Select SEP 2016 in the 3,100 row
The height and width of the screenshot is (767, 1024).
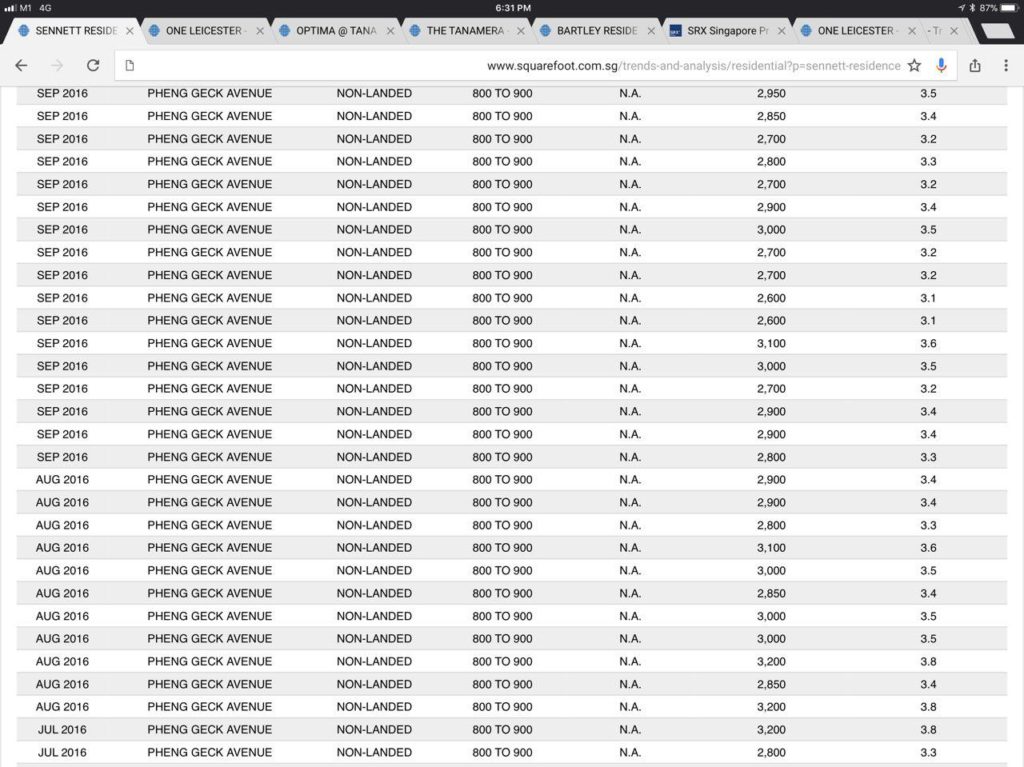(62, 344)
